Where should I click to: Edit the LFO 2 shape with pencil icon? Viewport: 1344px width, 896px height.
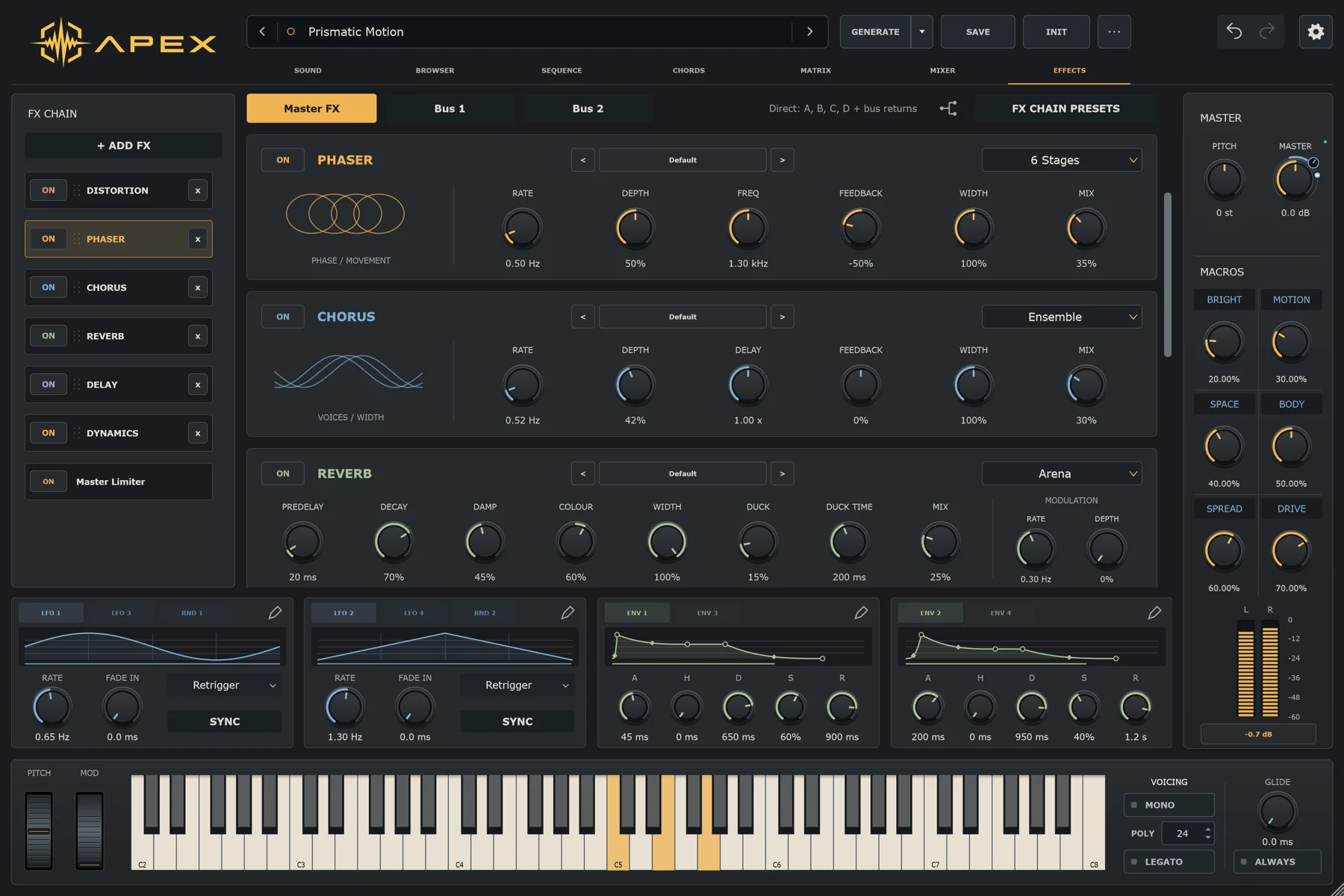(x=567, y=612)
